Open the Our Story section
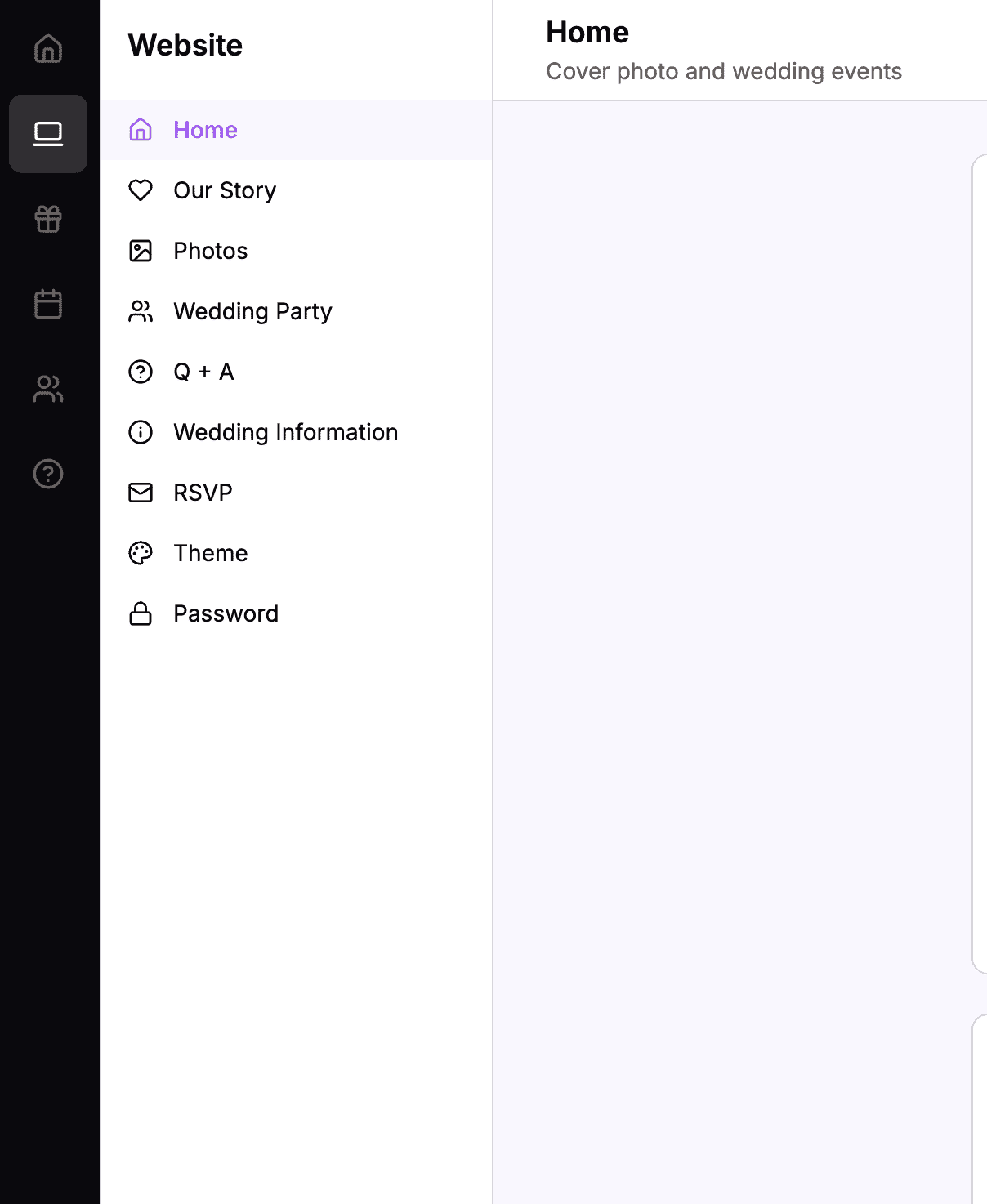Screen dimensions: 987x1204 coord(224,190)
